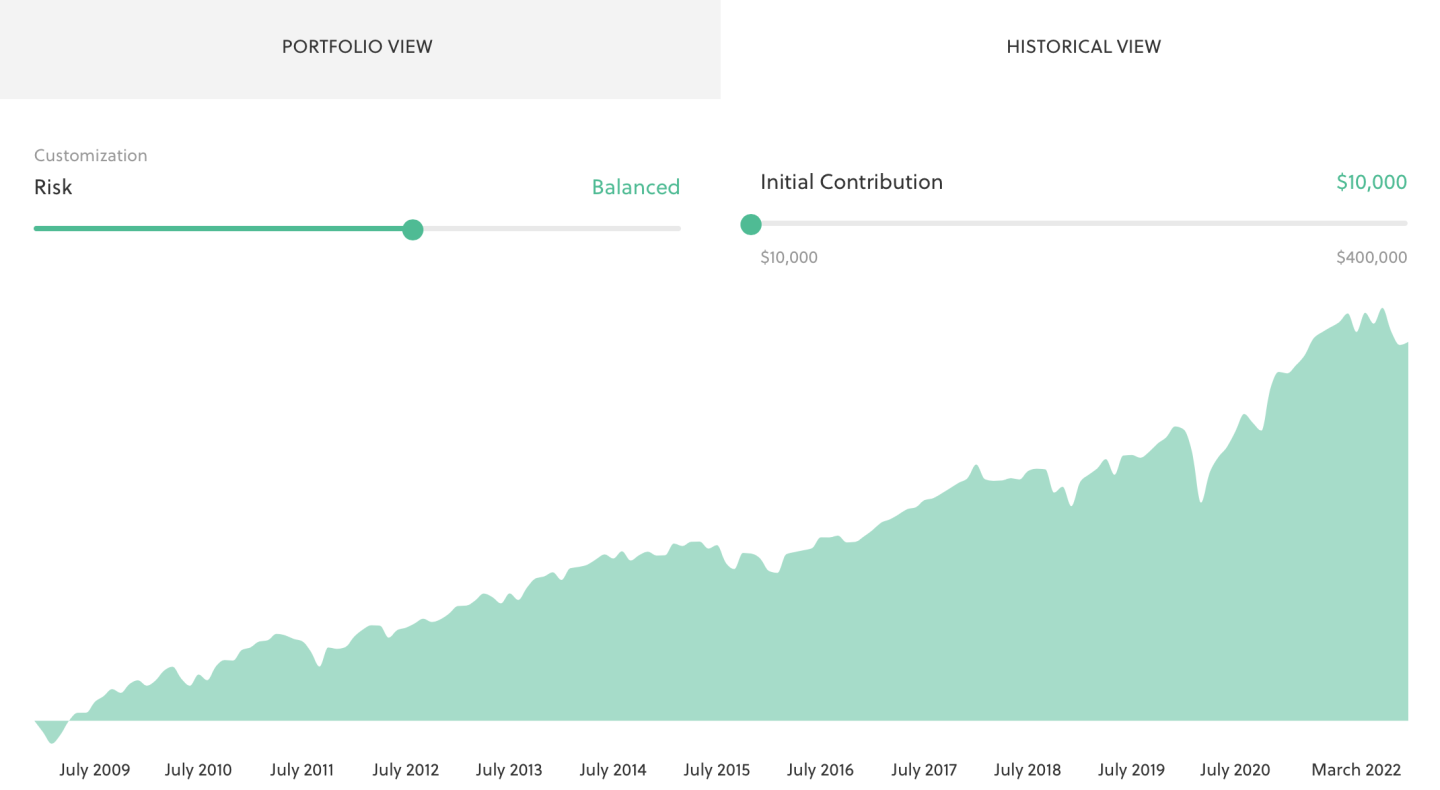This screenshot has height=790, width=1440.
Task: Click the Customization section heading
Action: [x=91, y=156]
